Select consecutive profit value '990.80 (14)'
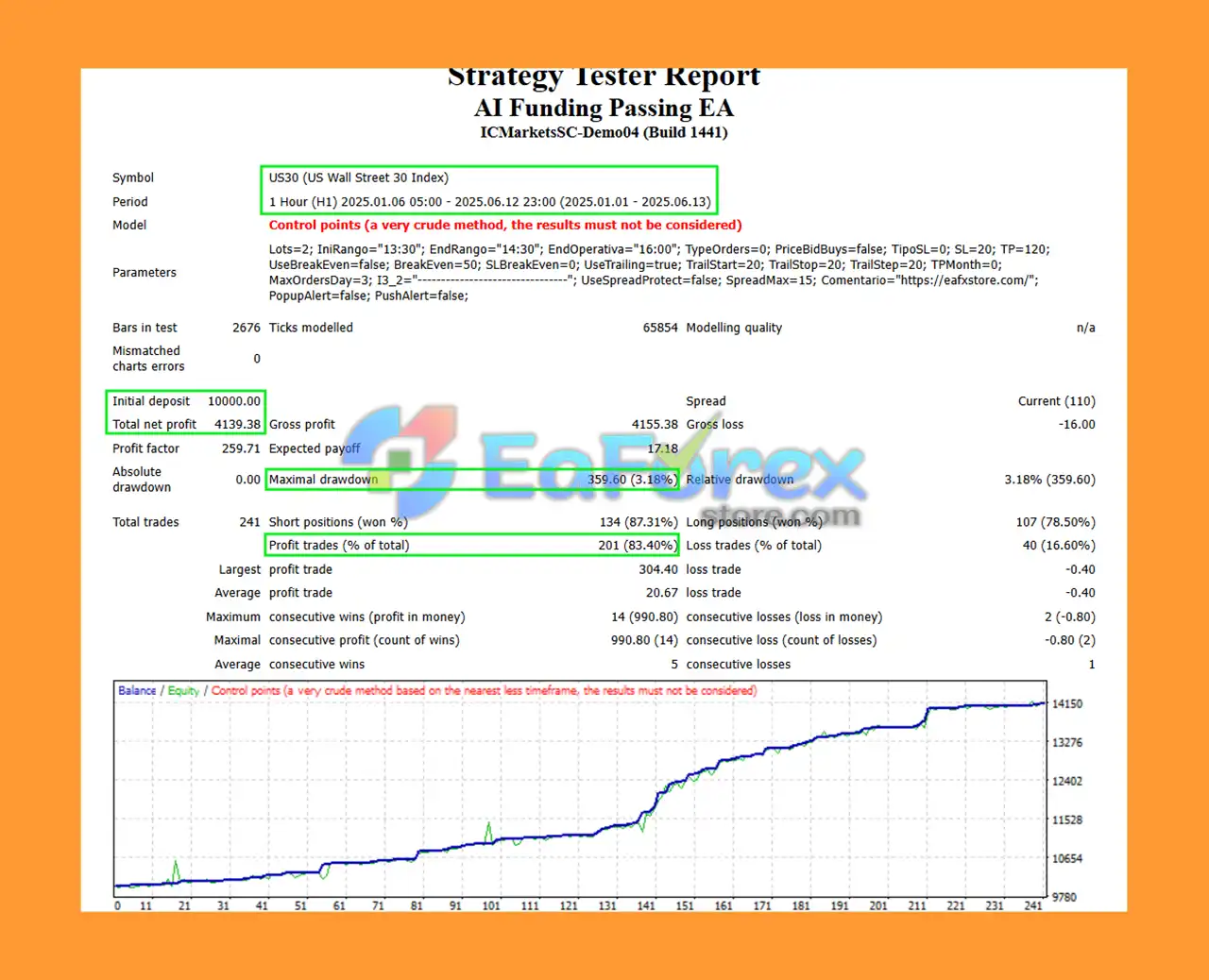Image resolution: width=1209 pixels, height=980 pixels. 644,640
